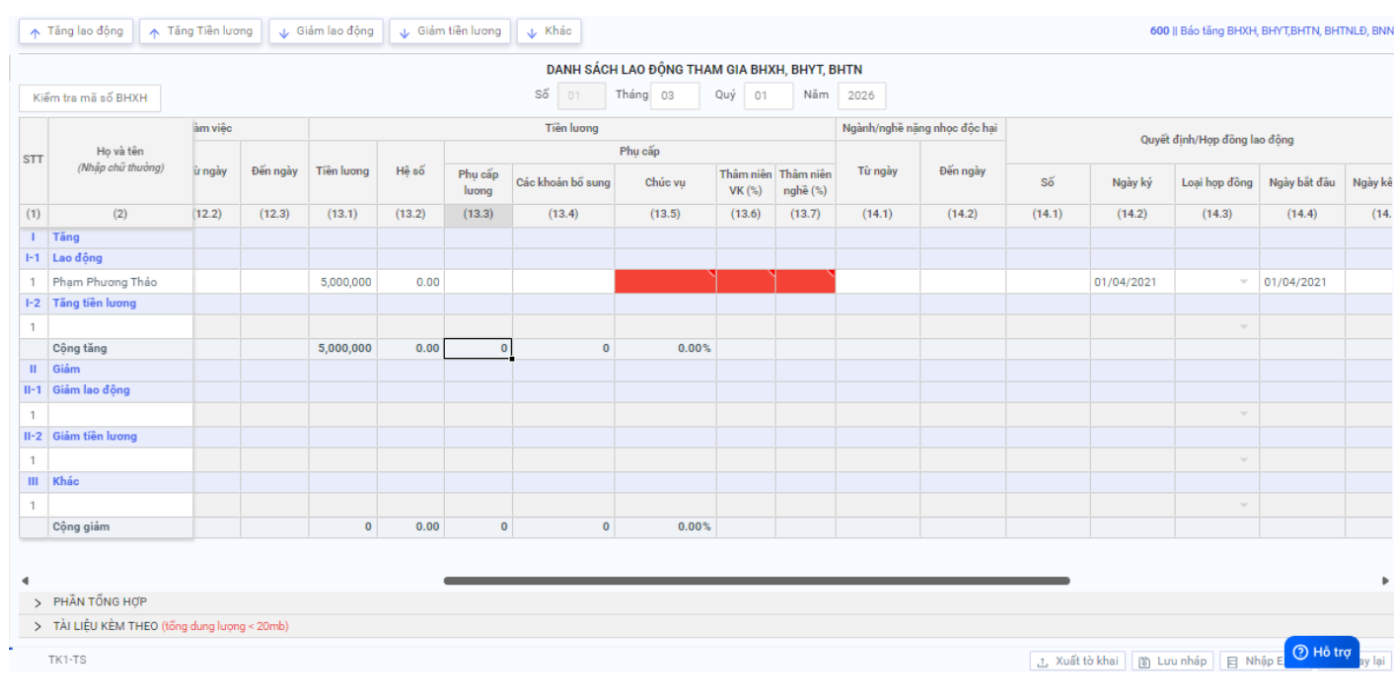Click the Năm input field showing 2026
This screenshot has width=1399, height=680.
pyautogui.click(x=861, y=96)
